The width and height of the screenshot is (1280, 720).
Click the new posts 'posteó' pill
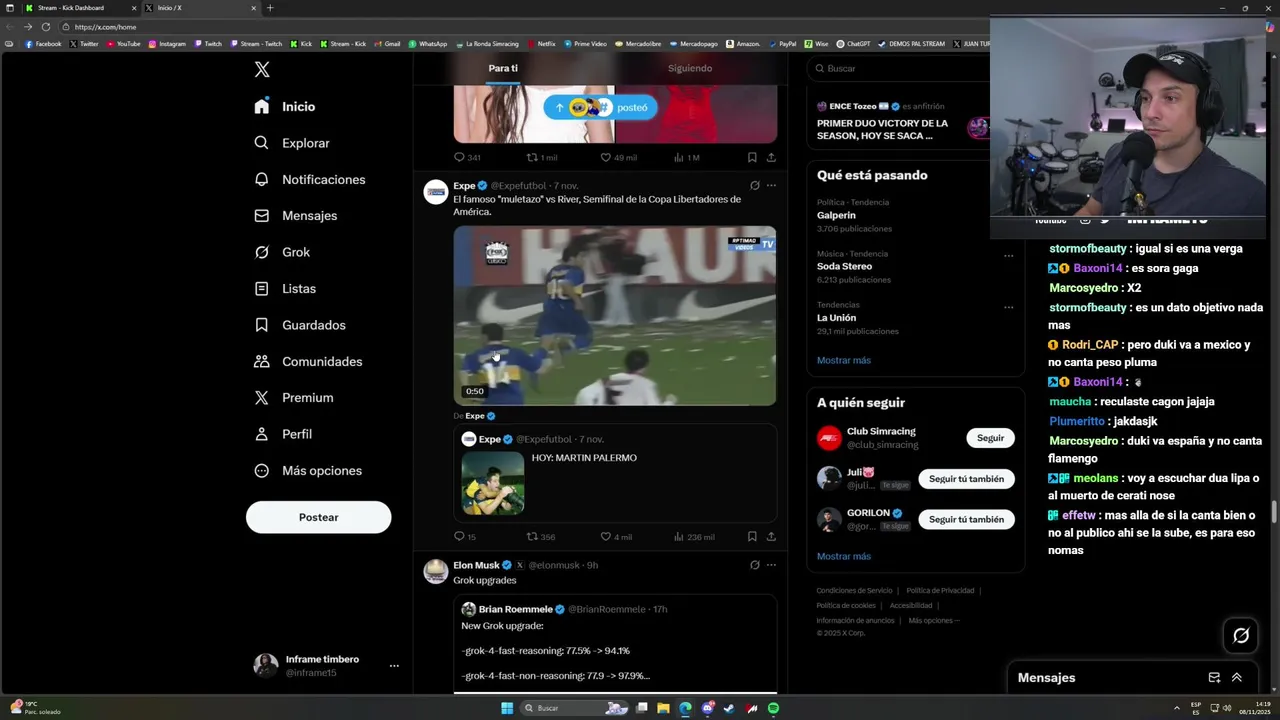(601, 107)
